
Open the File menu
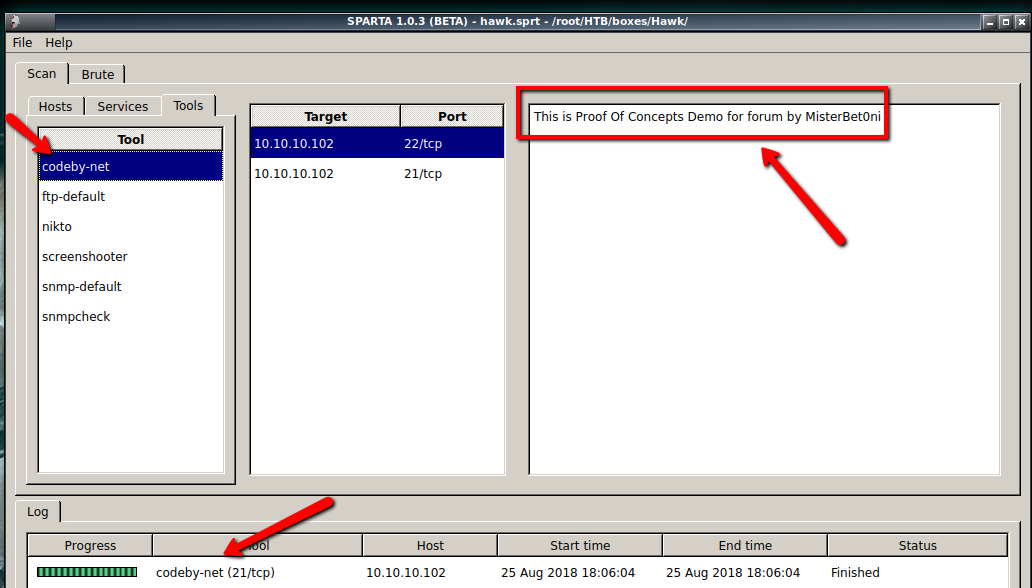click(x=22, y=43)
